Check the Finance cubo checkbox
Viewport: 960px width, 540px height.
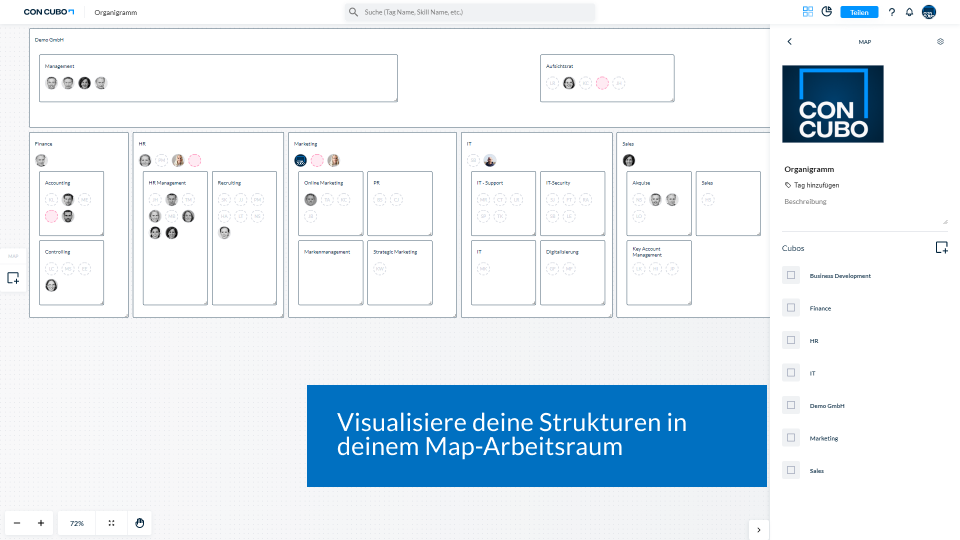(791, 308)
